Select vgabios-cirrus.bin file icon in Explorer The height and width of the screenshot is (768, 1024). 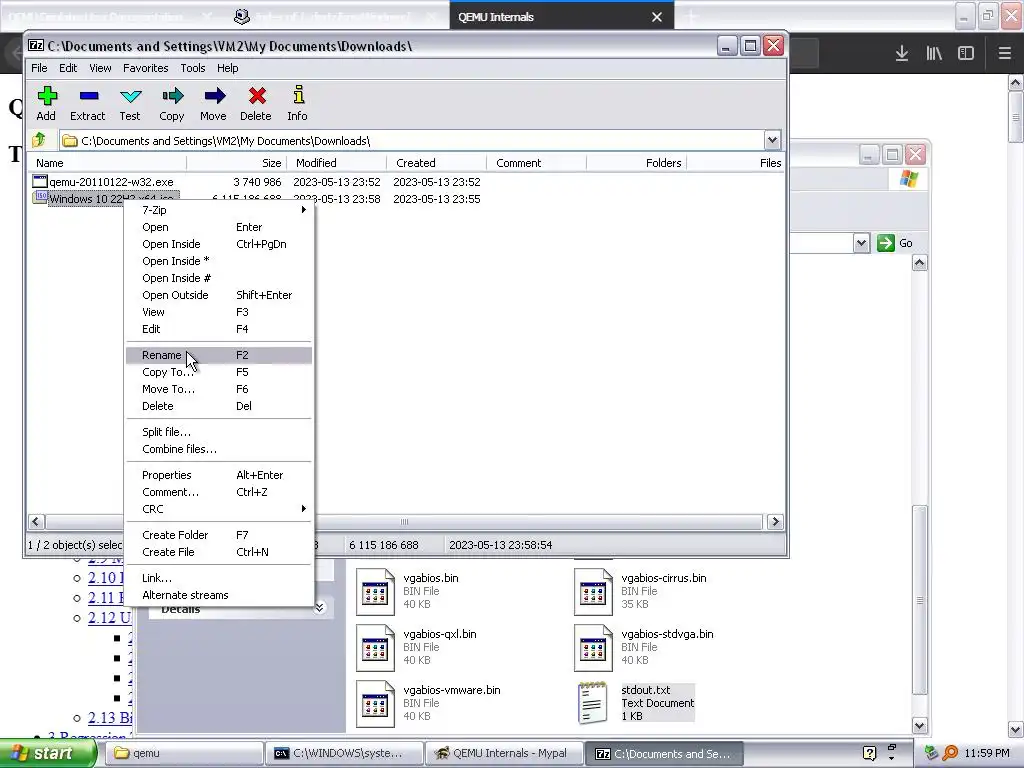(x=593, y=592)
